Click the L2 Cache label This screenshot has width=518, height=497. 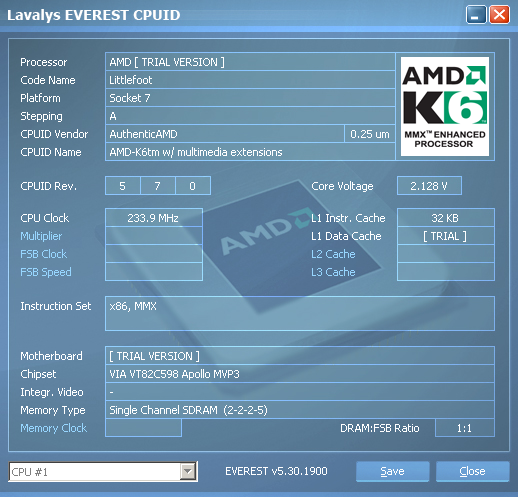333,254
